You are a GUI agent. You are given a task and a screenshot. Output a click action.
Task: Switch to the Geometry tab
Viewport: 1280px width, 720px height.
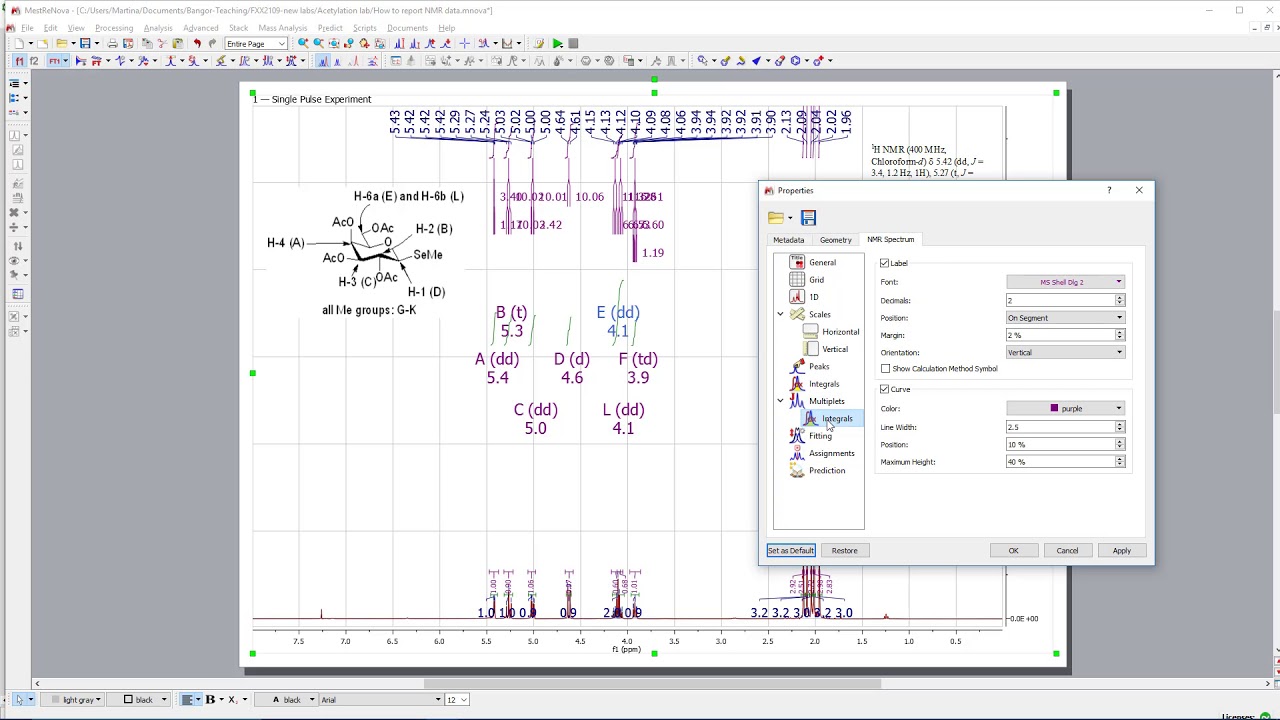pyautogui.click(x=836, y=240)
